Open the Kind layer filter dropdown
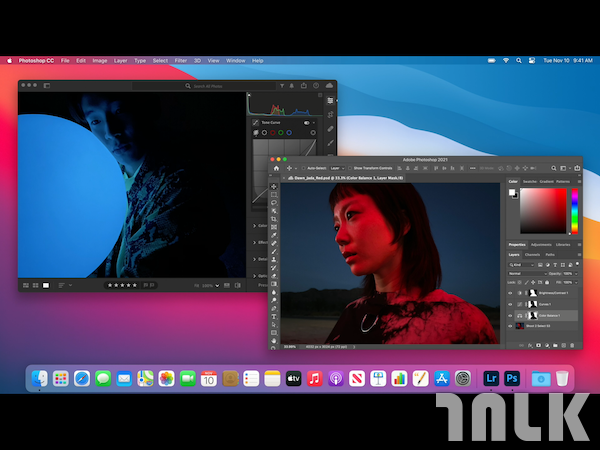This screenshot has width=600, height=450. (x=521, y=265)
